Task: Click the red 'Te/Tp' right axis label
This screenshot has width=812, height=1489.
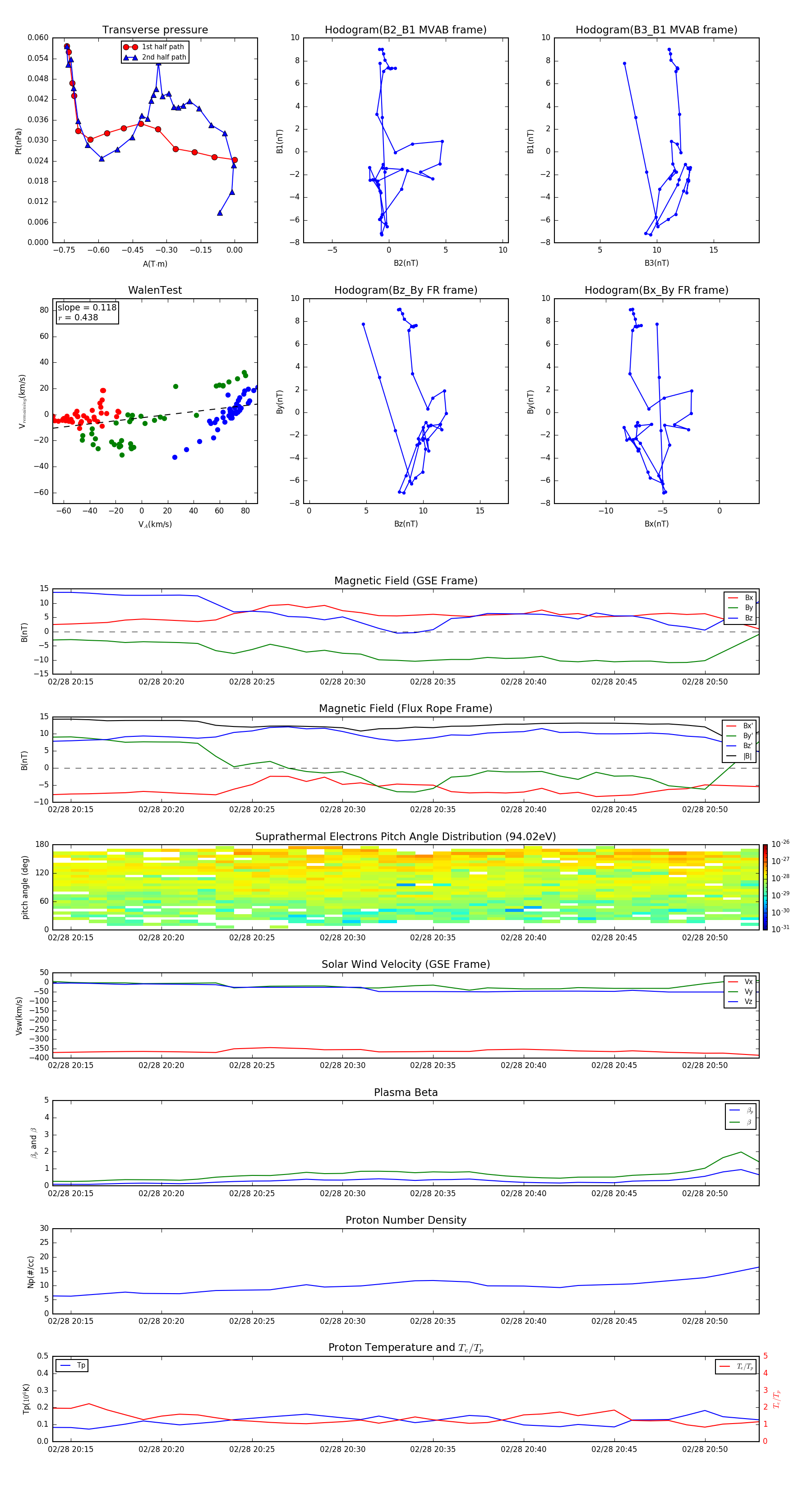Action: pyautogui.click(x=777, y=1399)
